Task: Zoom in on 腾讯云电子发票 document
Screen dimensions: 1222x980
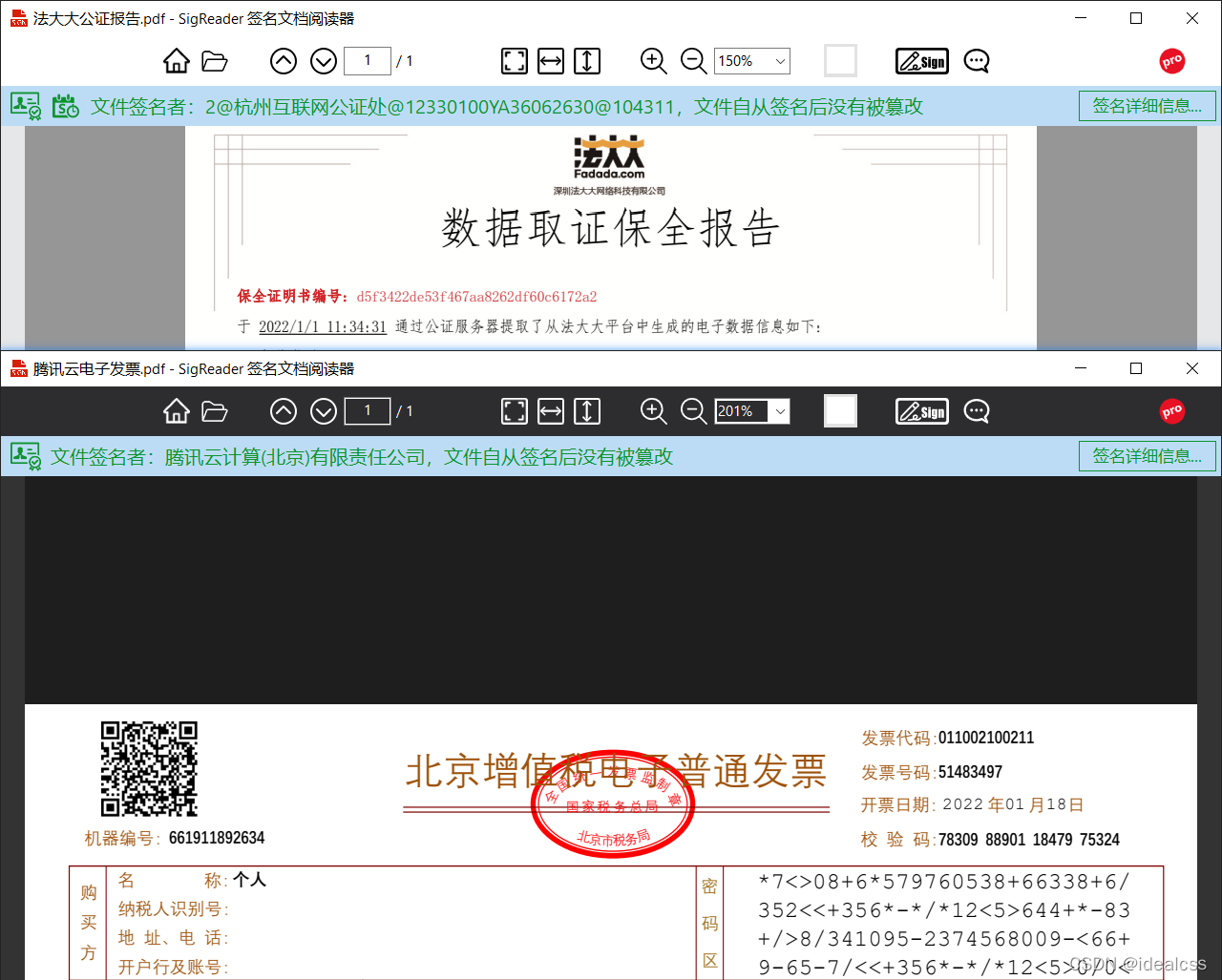Action: point(654,411)
